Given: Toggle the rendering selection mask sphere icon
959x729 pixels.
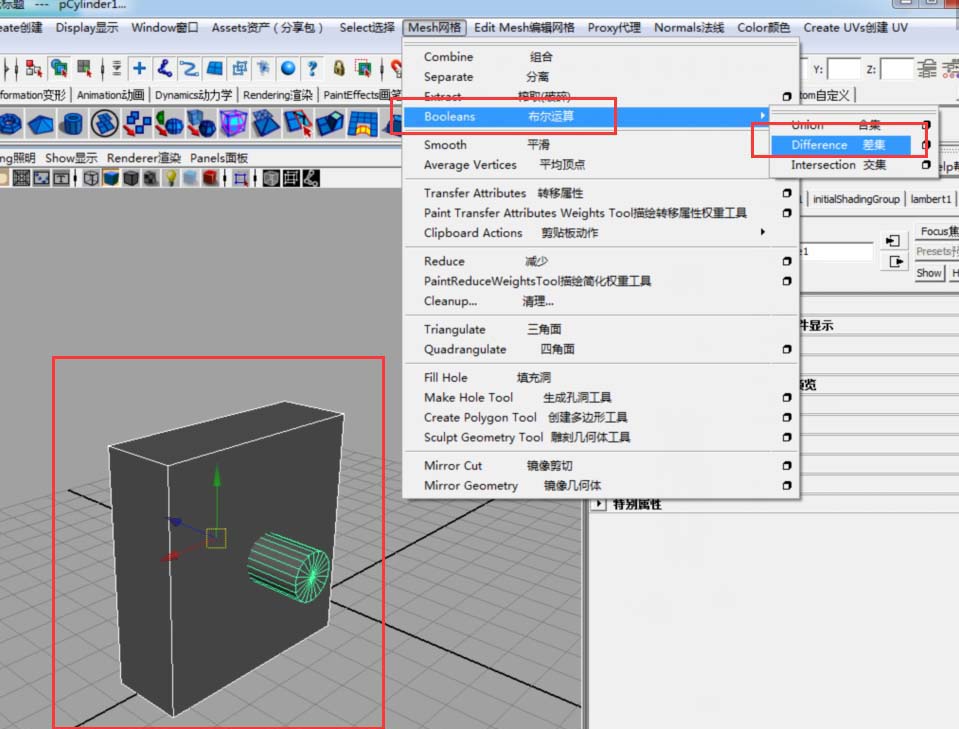Looking at the screenshot, I should pos(288,68).
